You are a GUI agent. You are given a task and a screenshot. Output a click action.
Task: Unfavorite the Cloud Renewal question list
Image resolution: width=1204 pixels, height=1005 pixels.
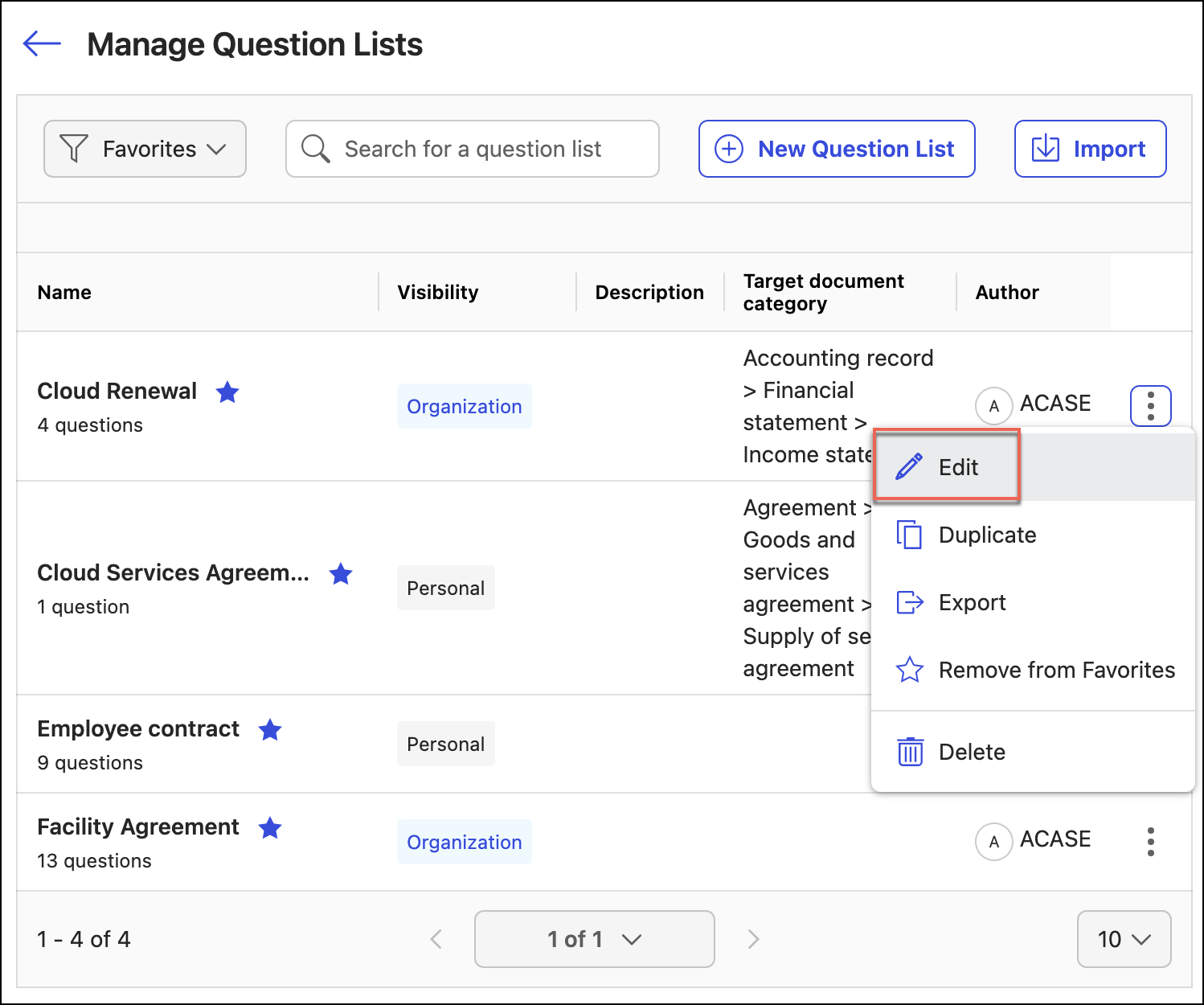coord(227,392)
